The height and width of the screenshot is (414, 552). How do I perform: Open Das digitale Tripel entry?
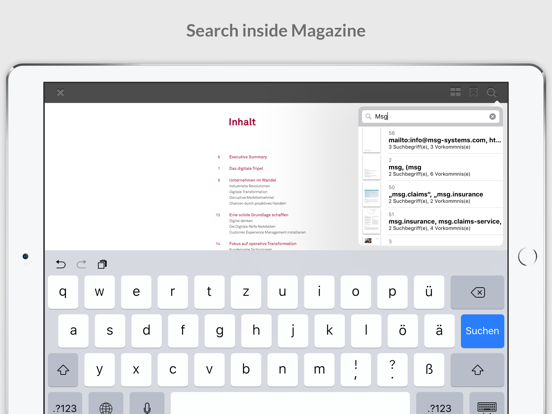(246, 168)
